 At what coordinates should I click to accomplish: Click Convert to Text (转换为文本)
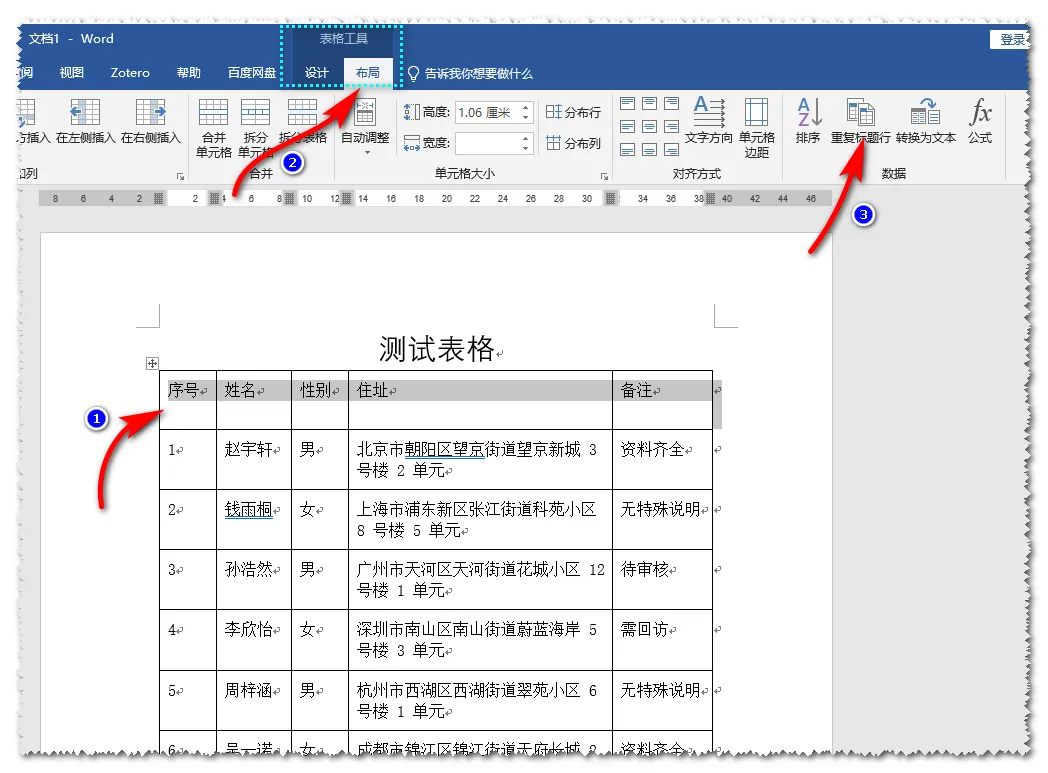click(926, 121)
